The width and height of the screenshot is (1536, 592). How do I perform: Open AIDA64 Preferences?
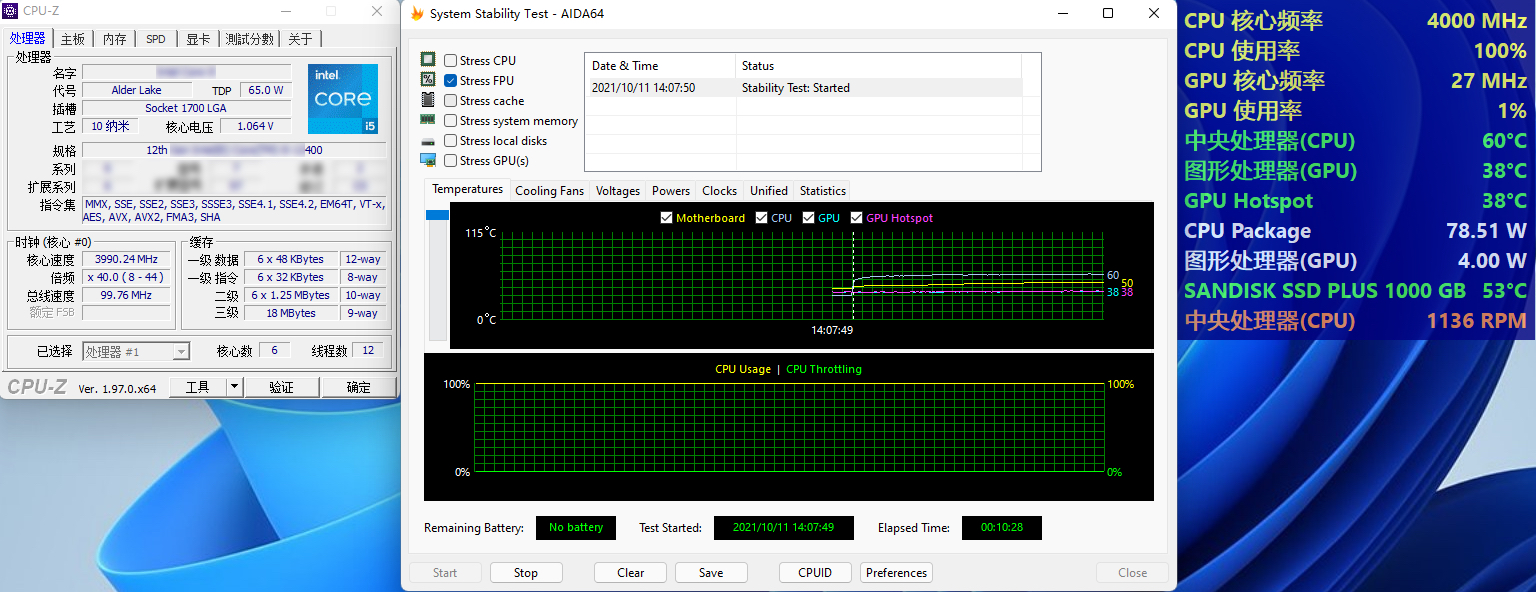tap(895, 572)
